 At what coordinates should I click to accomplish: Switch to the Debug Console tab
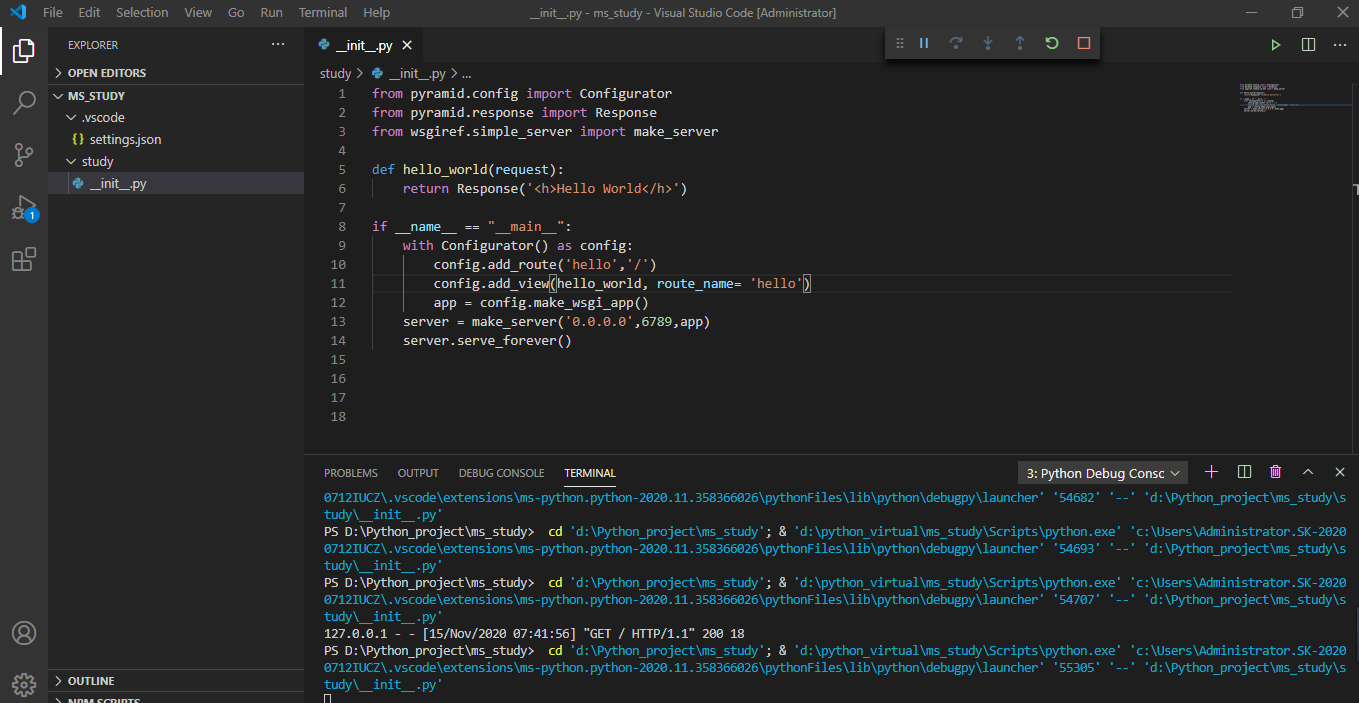[501, 473]
